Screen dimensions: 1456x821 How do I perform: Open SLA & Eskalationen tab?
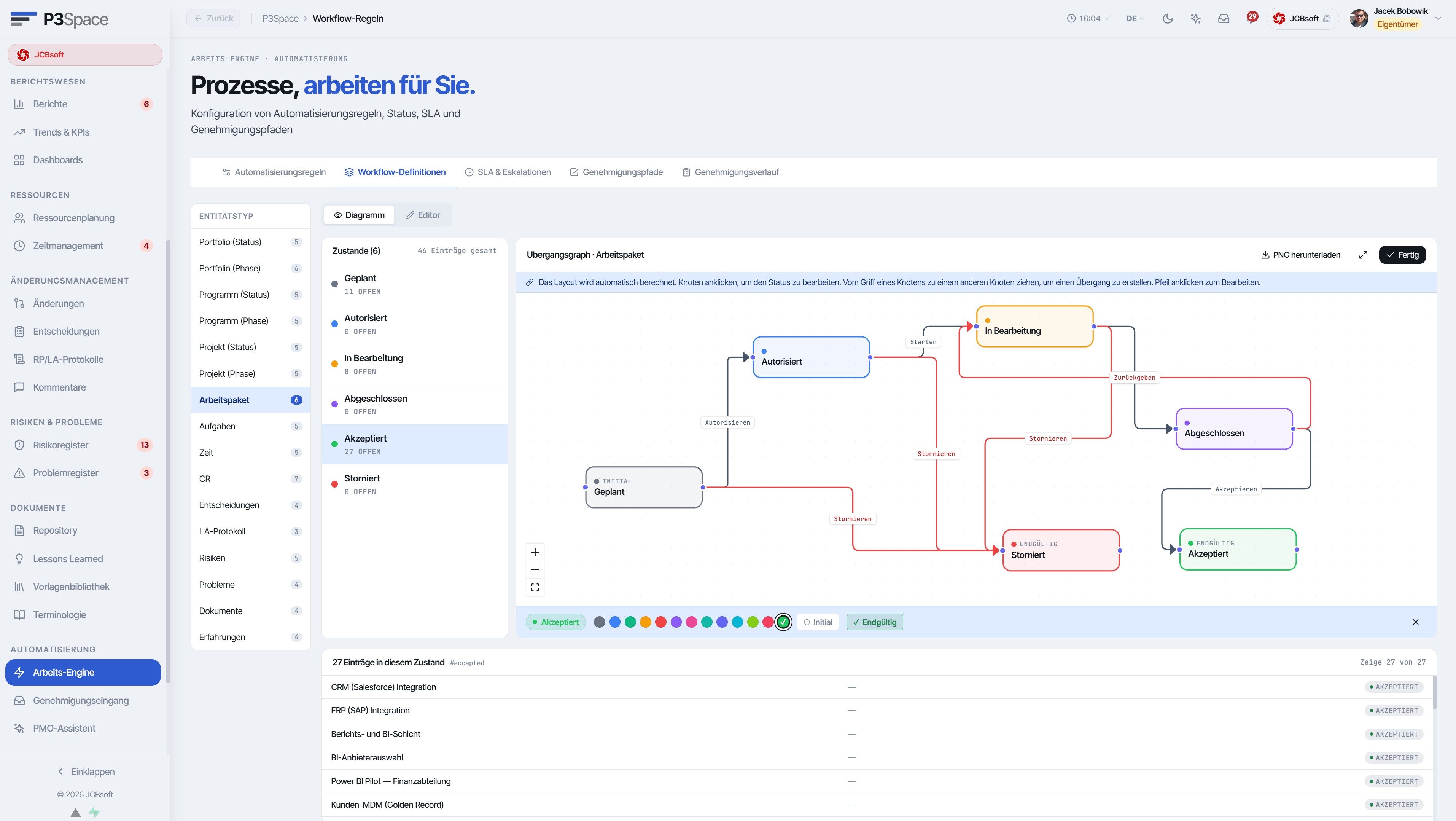pyautogui.click(x=508, y=172)
